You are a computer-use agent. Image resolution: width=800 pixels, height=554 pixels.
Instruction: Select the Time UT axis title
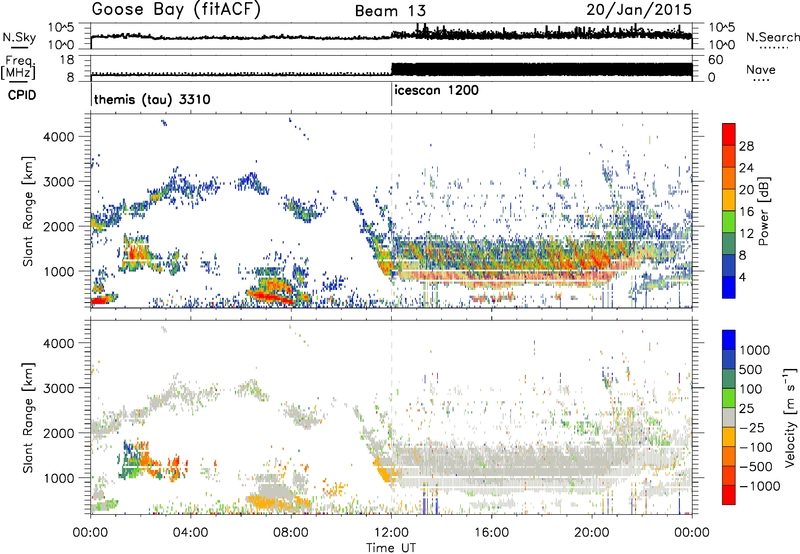[x=391, y=548]
